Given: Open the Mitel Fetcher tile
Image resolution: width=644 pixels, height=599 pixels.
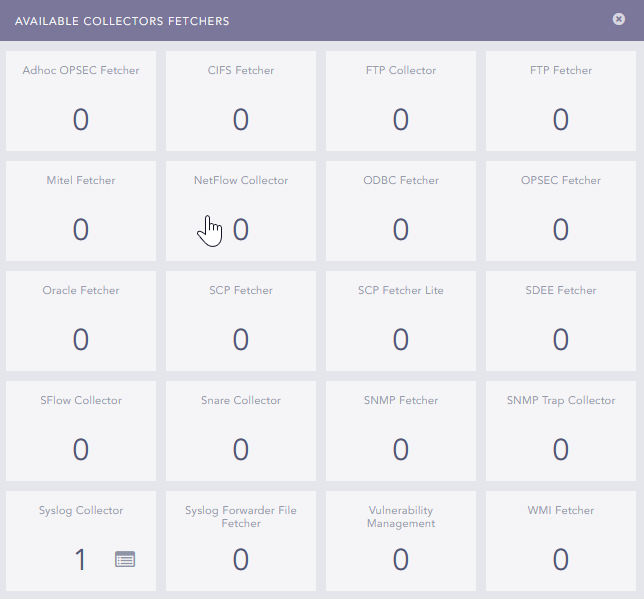Looking at the screenshot, I should coord(81,211).
